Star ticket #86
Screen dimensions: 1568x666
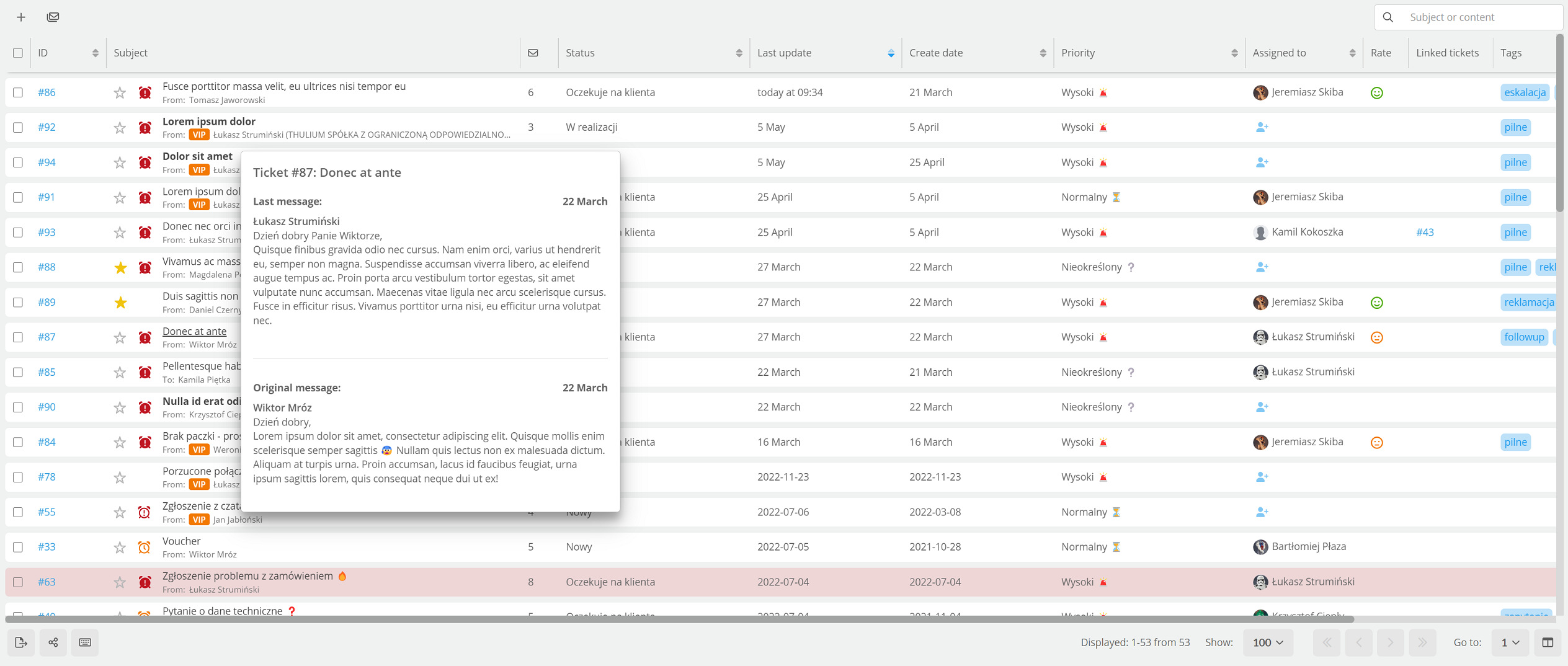point(120,92)
